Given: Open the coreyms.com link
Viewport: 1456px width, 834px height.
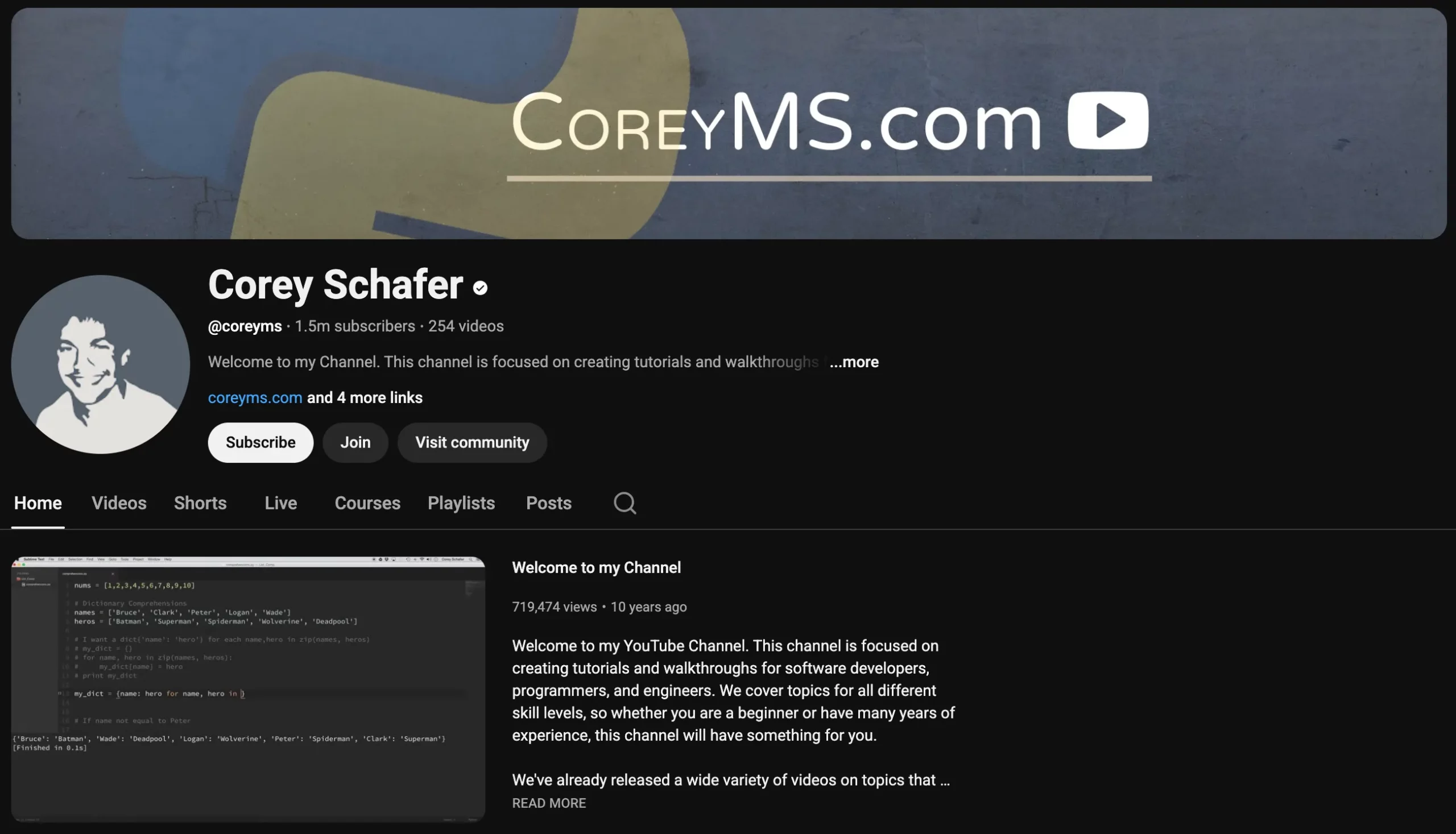Looking at the screenshot, I should (x=254, y=397).
